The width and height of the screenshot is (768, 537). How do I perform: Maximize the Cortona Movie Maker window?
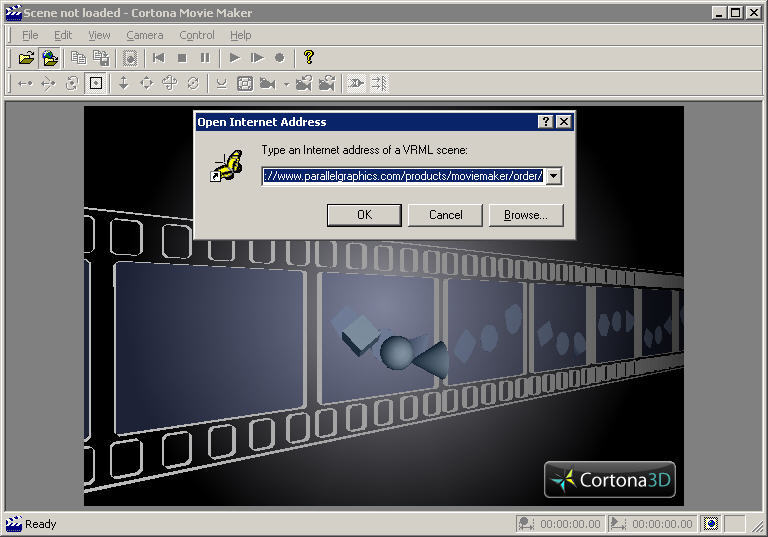[736, 13]
